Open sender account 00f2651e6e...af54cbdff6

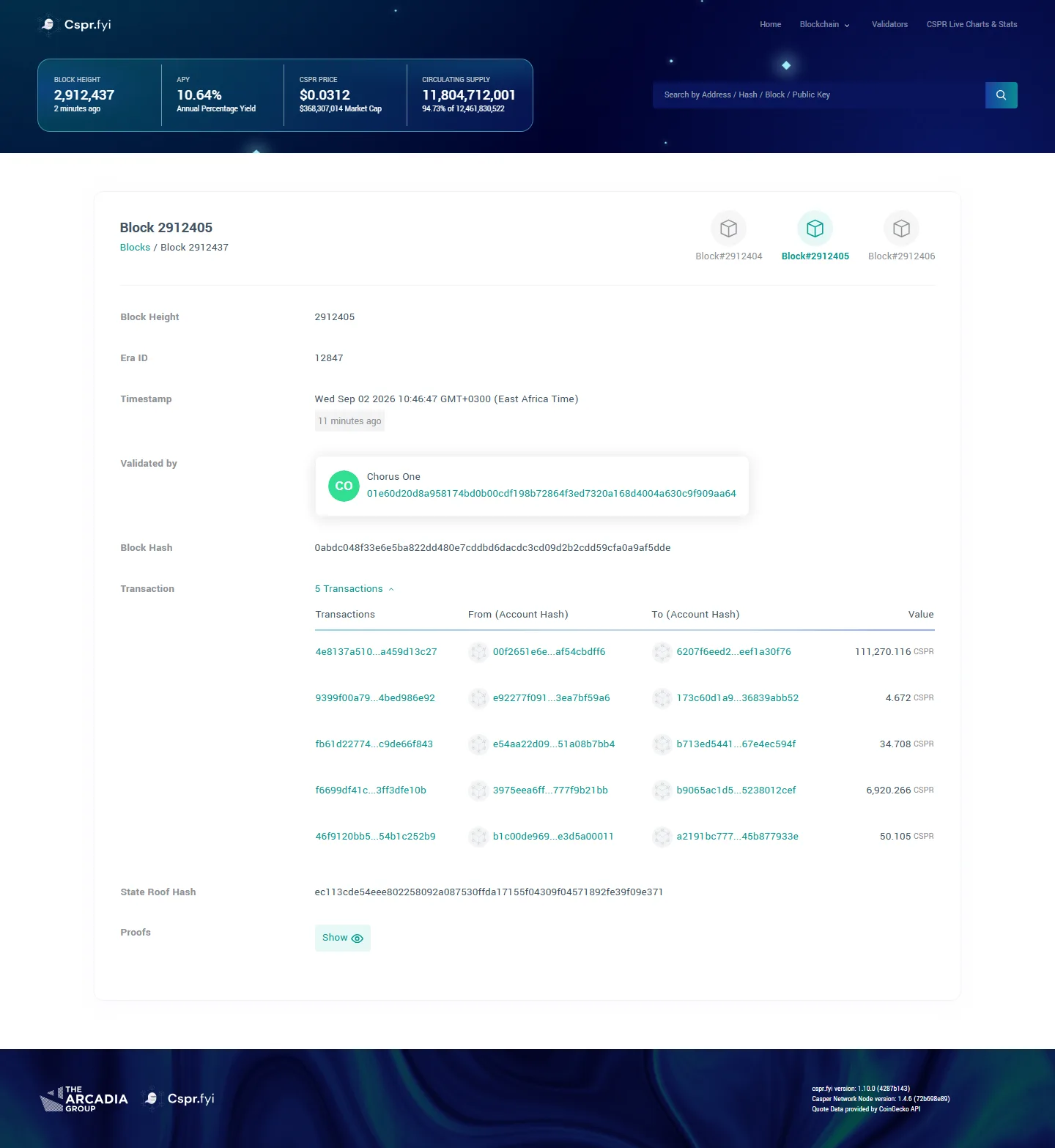[549, 652]
